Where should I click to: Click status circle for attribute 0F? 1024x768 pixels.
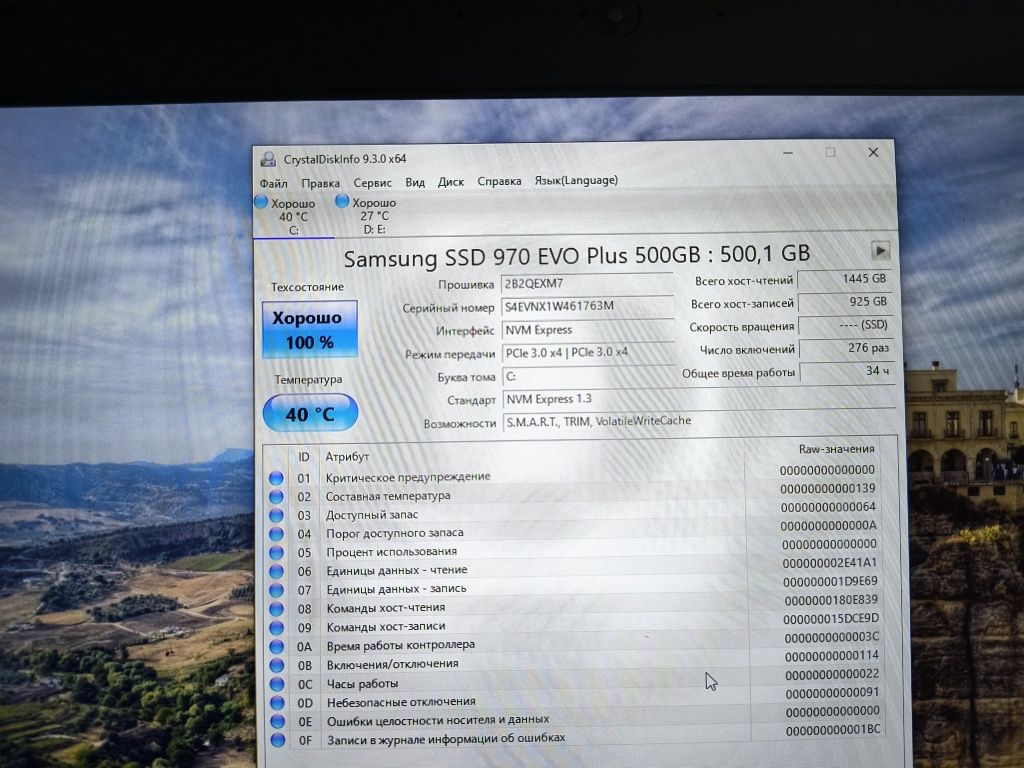[x=278, y=740]
